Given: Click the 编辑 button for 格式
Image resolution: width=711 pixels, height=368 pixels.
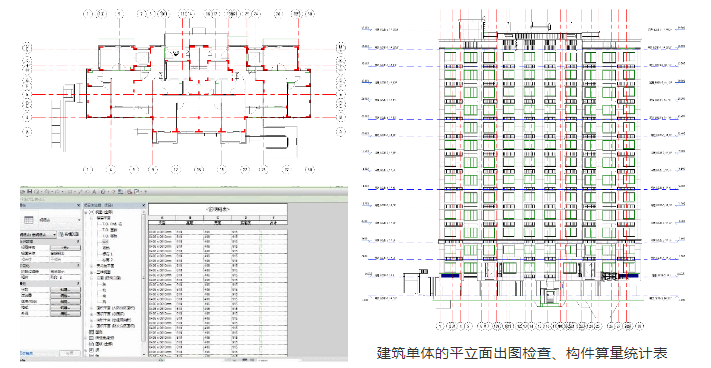Looking at the screenshot, I should 65,308.
